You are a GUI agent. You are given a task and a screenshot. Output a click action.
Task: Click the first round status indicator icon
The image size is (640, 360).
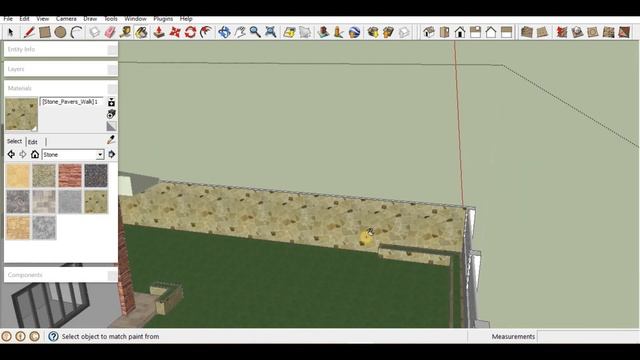pos(7,336)
